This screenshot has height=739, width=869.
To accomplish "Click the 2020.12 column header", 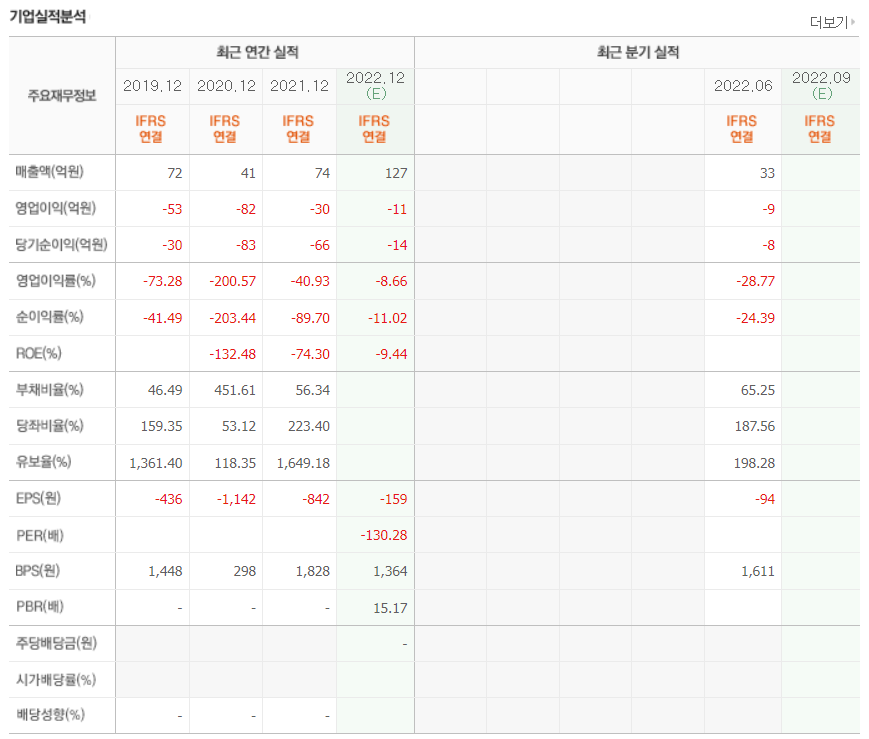I will click(x=226, y=86).
